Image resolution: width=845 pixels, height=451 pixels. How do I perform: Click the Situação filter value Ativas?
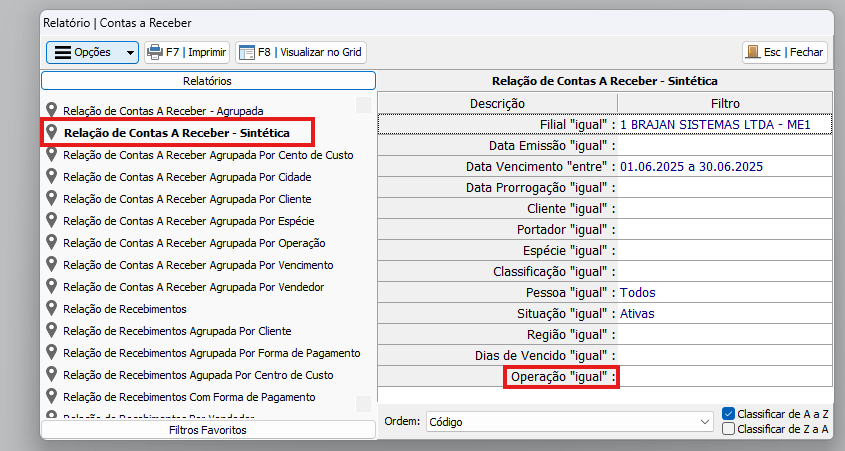pos(637,314)
